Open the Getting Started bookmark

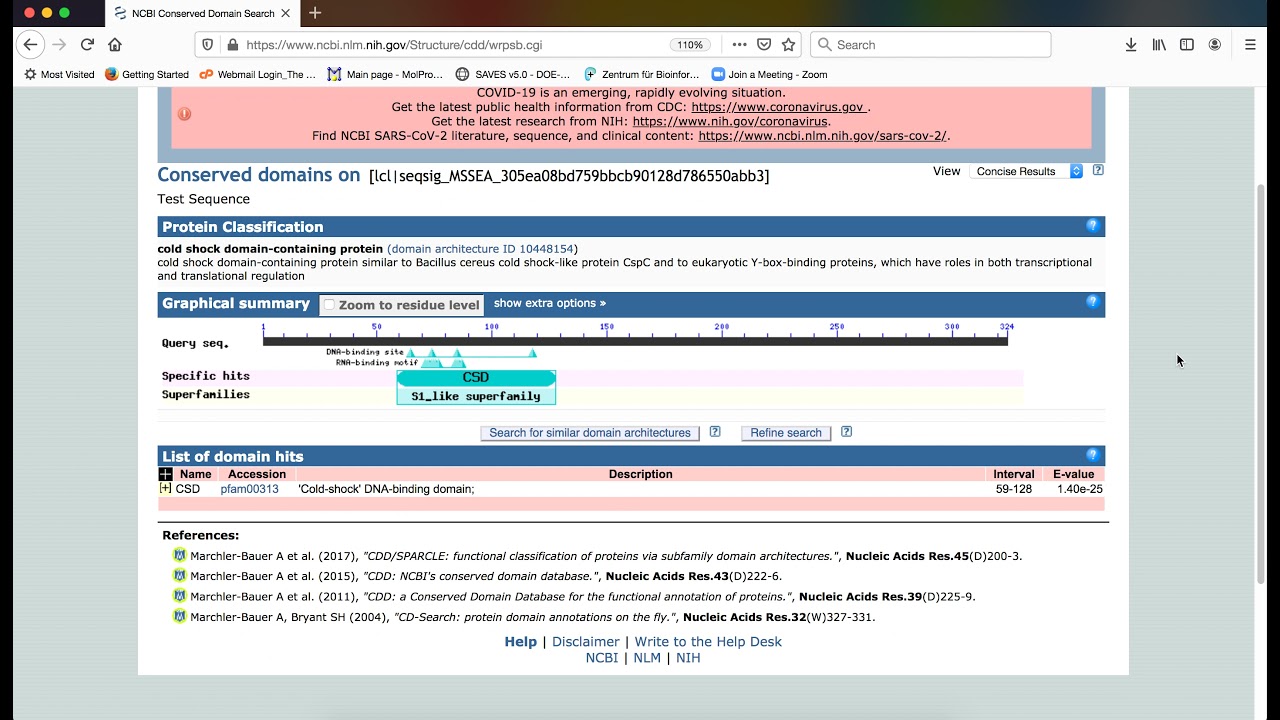pos(147,74)
